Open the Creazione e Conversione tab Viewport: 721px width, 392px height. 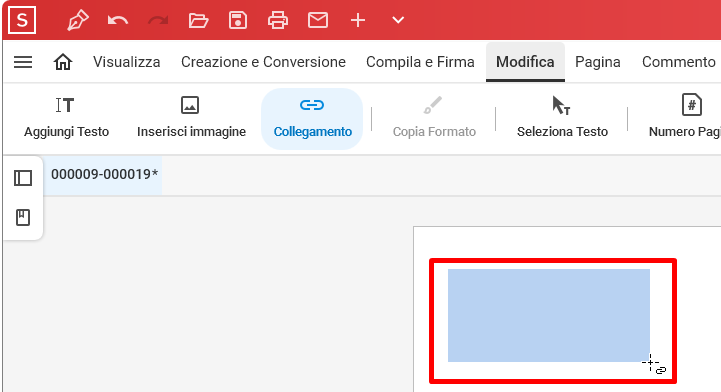click(x=263, y=62)
